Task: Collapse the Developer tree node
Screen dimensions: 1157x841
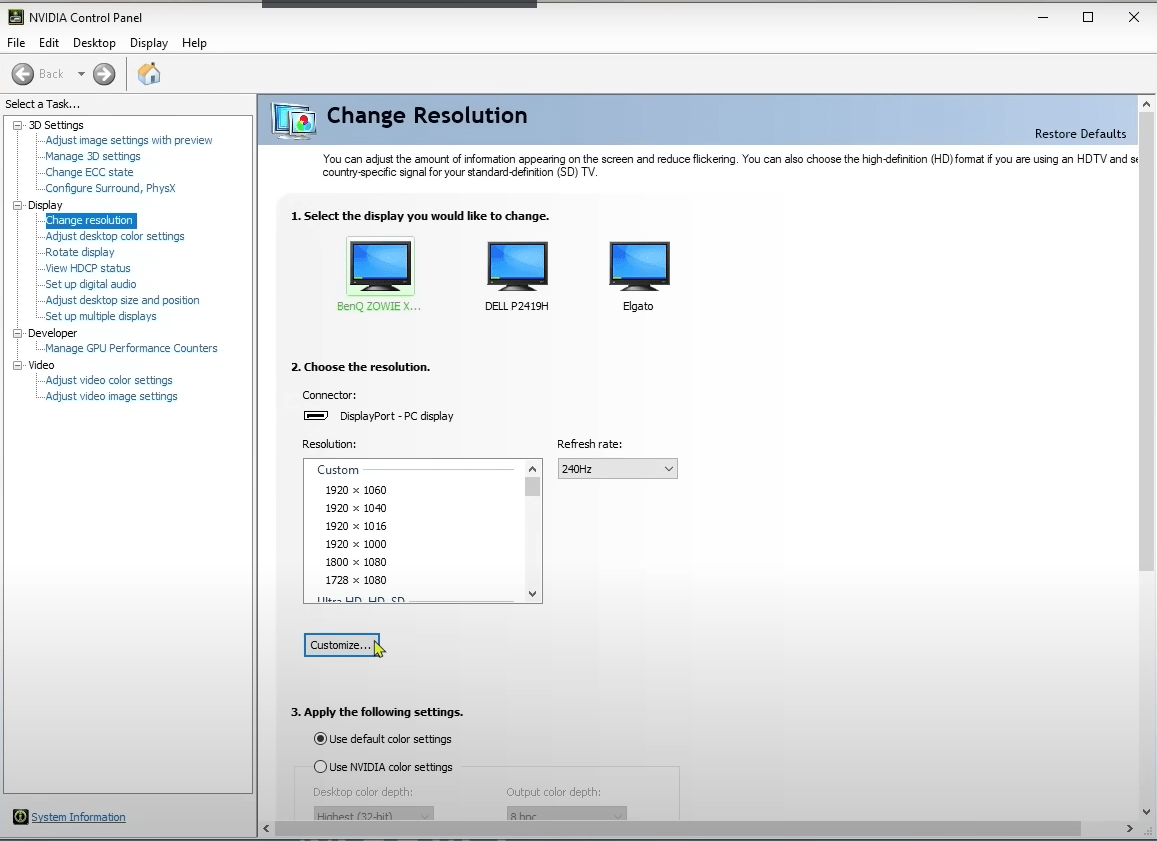Action: click(x=18, y=333)
